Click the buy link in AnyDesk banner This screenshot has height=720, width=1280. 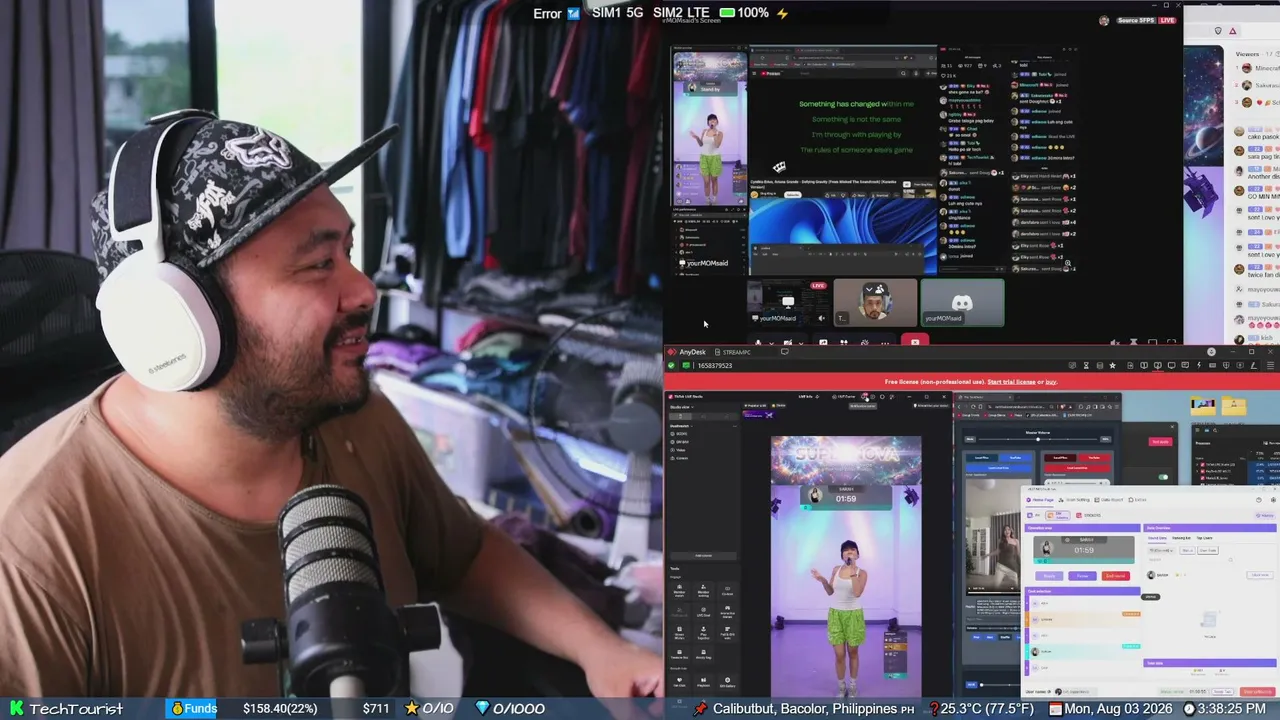1051,382
